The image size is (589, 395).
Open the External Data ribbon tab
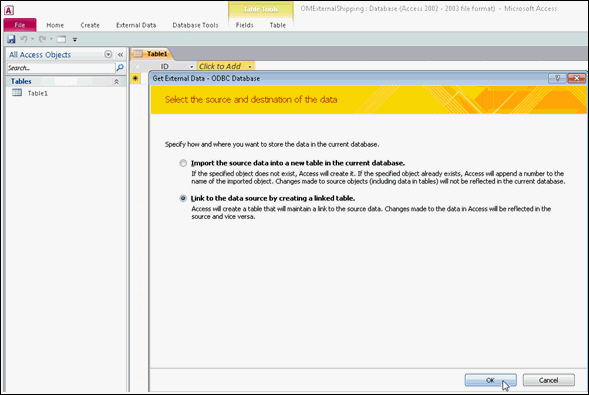click(136, 25)
